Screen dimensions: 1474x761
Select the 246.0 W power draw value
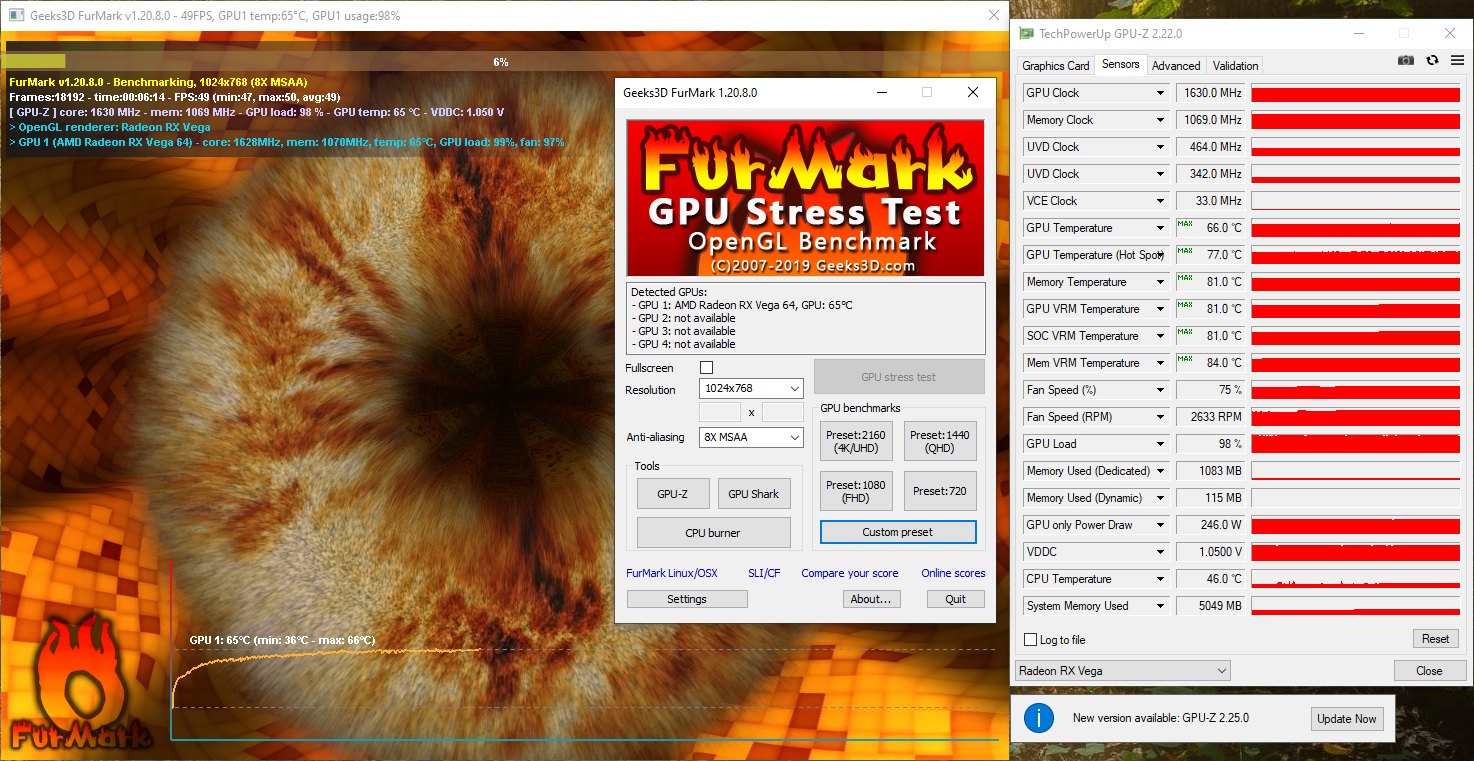(1211, 525)
